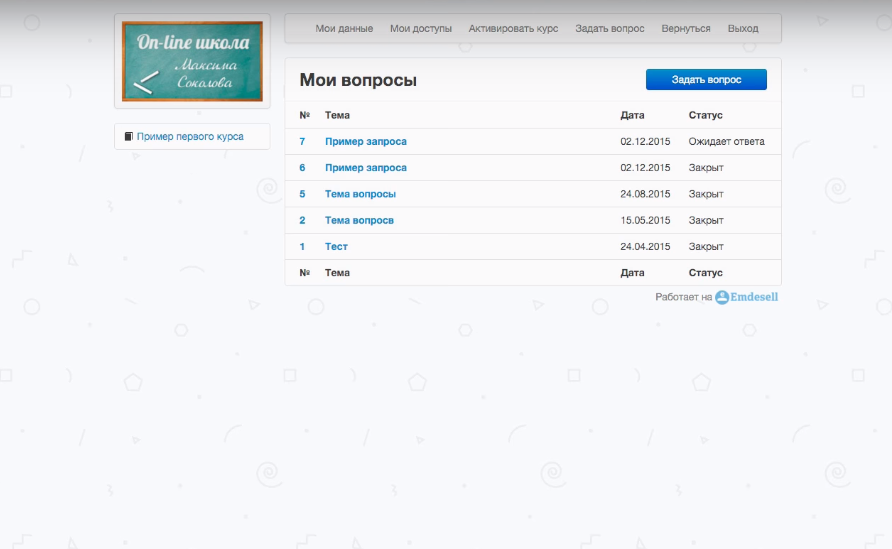Viewport: 892px width, 549px height.
Task: Click the book icon beside Пример первого курса
Action: coord(129,137)
